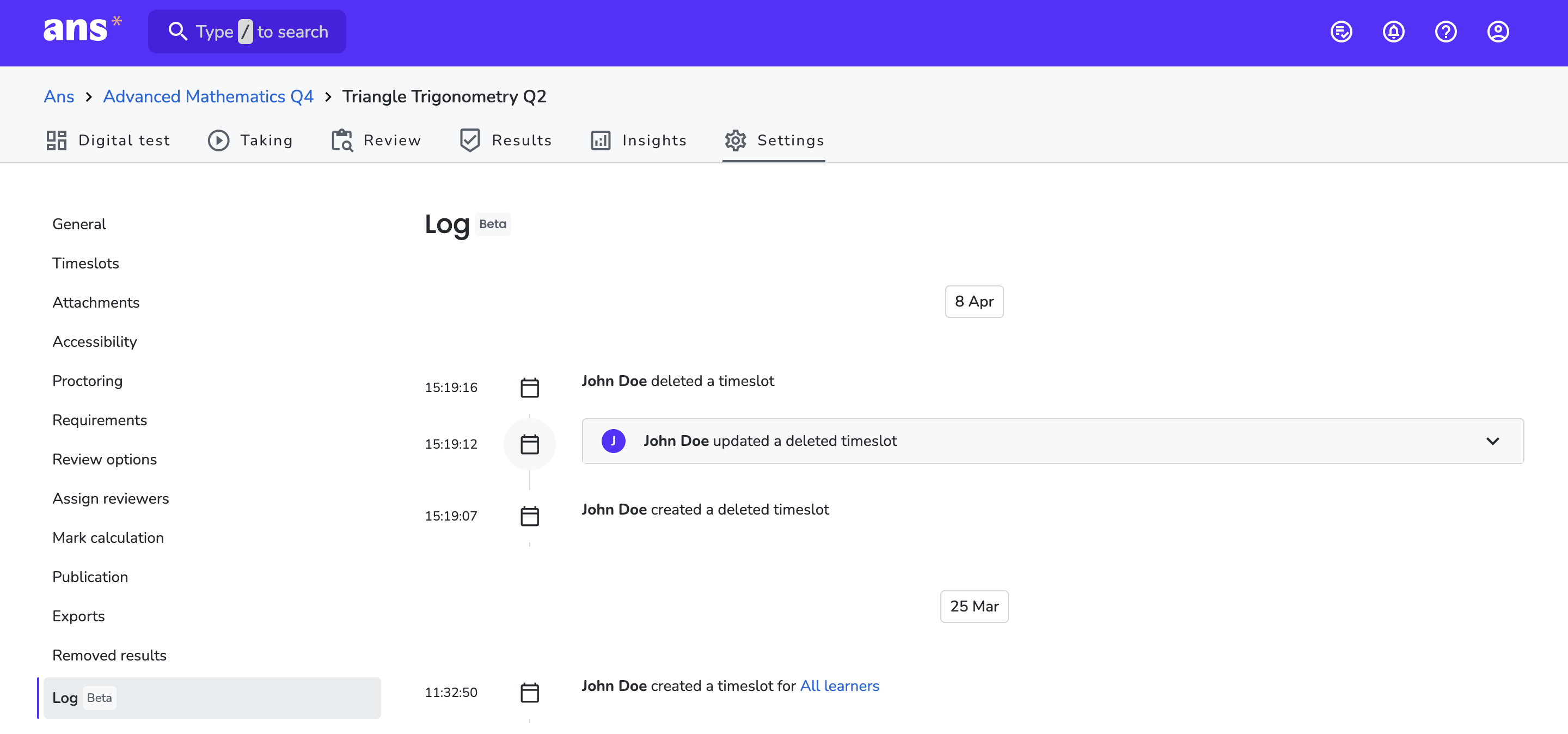
Task: Select Timeslots in settings sidebar
Action: (x=86, y=263)
